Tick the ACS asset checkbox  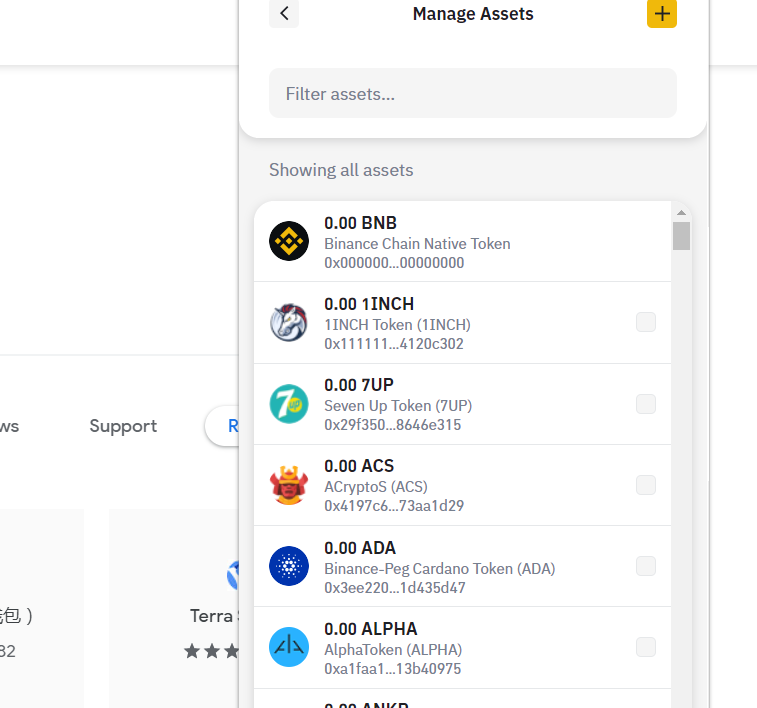click(x=646, y=485)
